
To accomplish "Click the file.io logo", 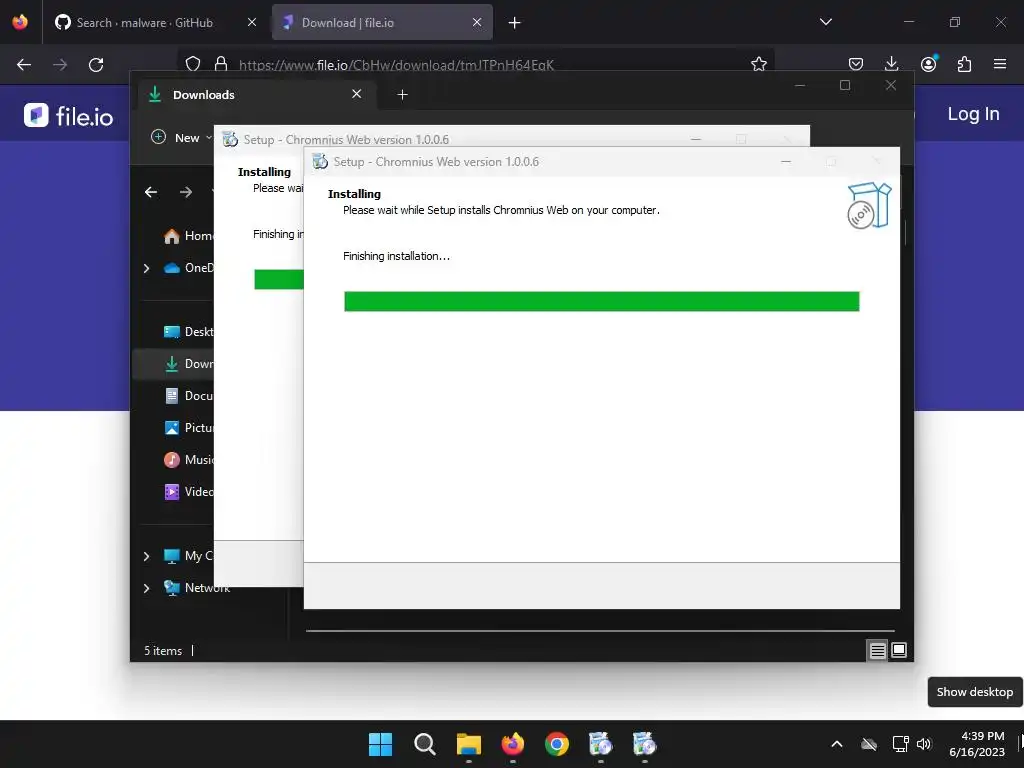I will point(69,116).
